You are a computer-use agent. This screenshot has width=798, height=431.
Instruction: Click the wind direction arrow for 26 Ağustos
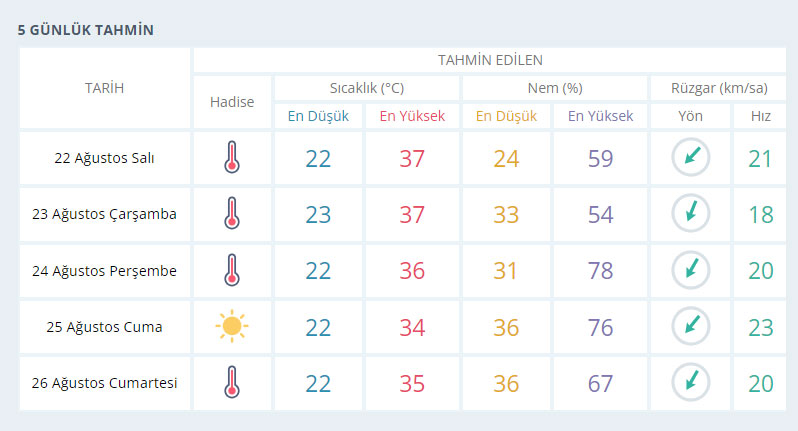pyautogui.click(x=691, y=382)
